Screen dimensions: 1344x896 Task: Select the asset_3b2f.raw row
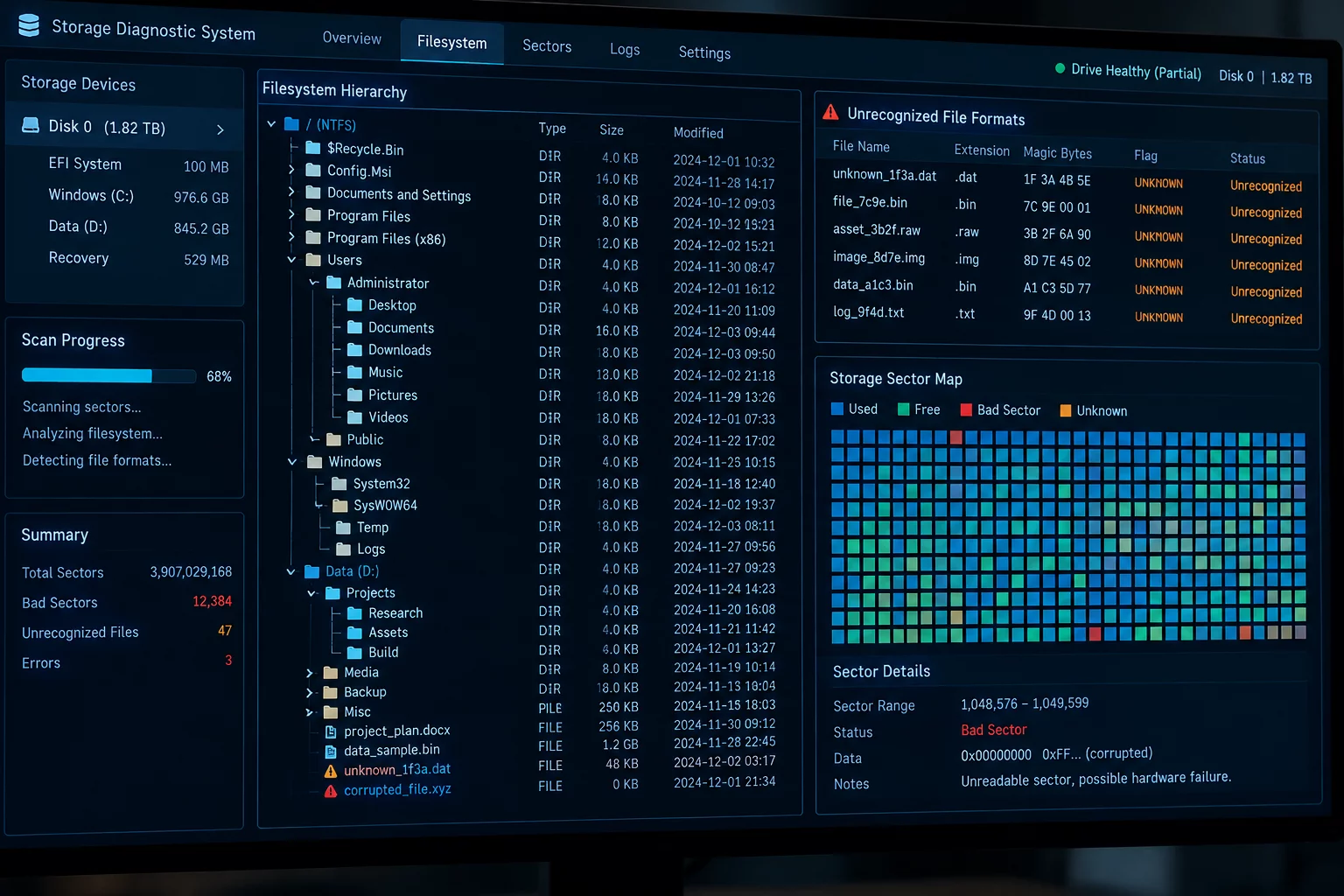[x=1067, y=234]
